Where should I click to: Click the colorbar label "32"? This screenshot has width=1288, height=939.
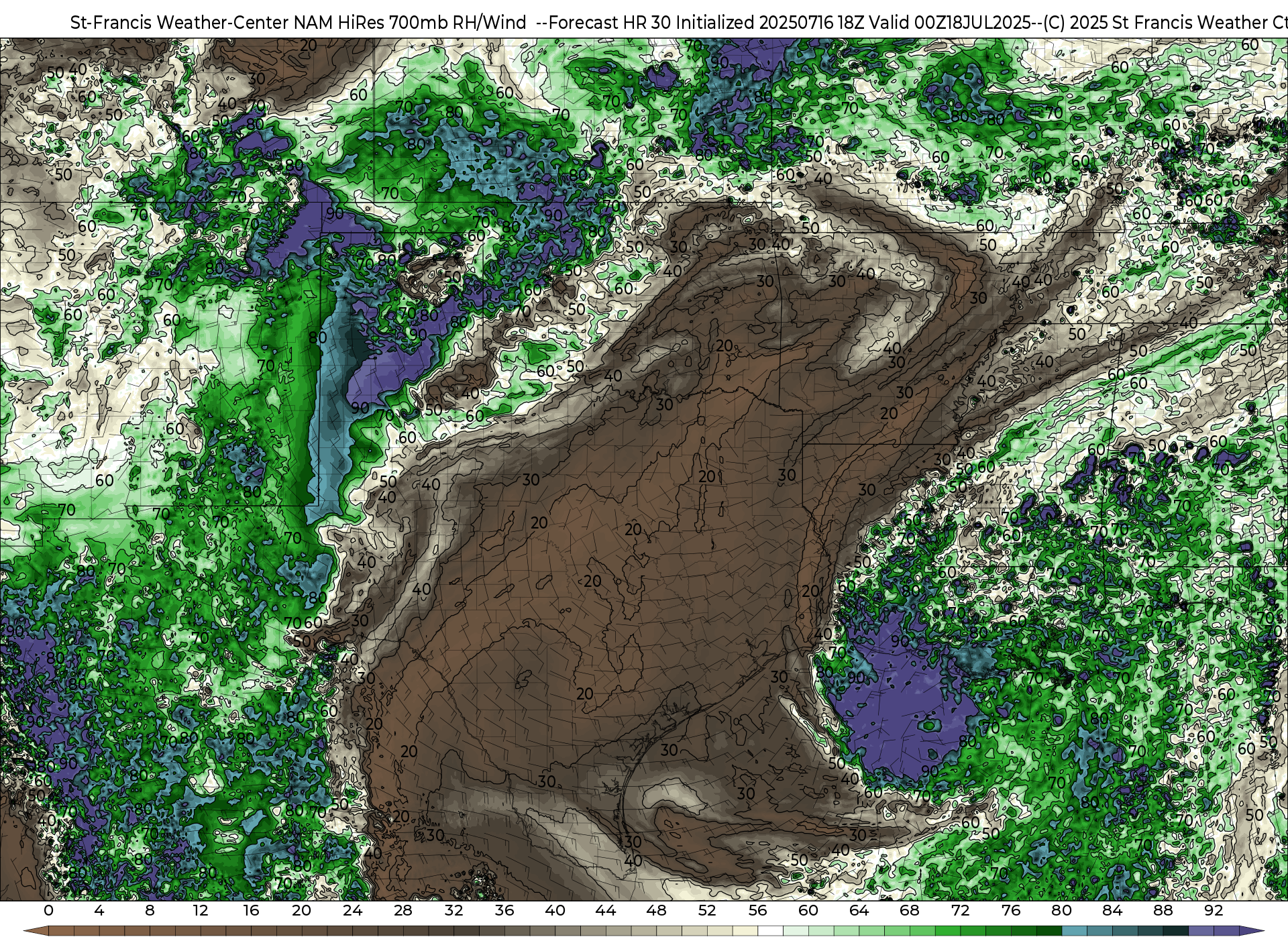click(x=454, y=910)
